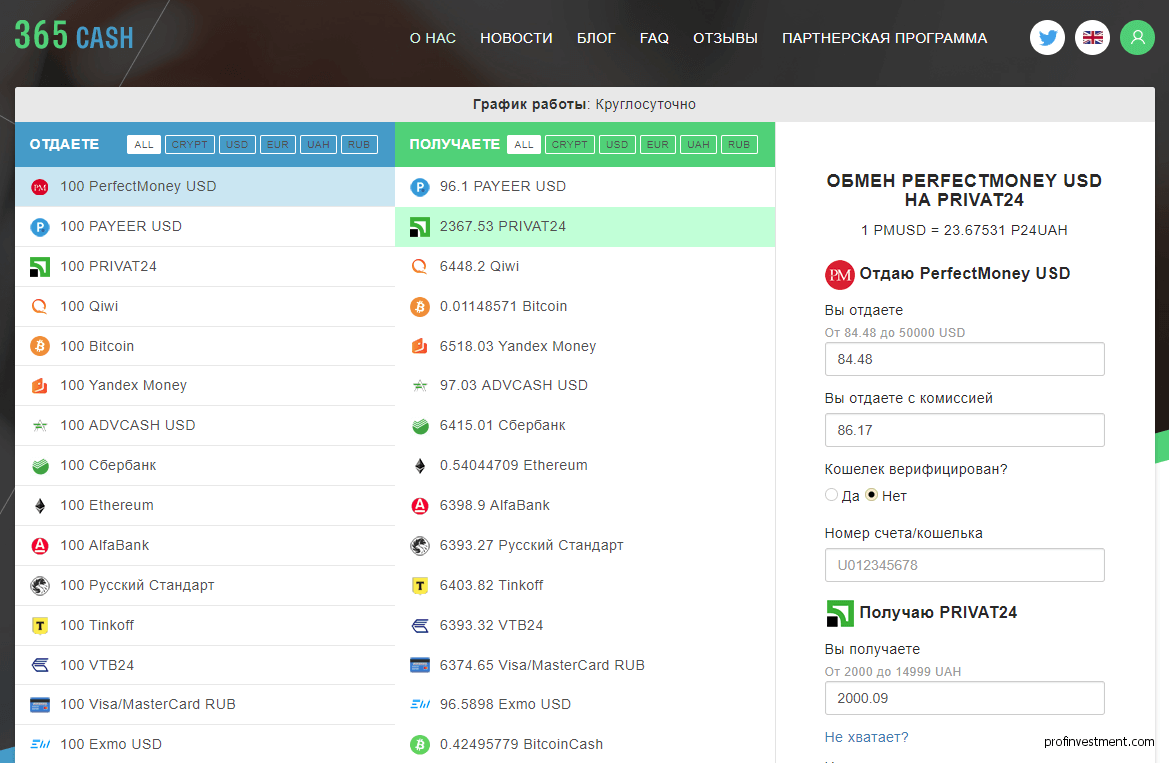Select the Tinkoff icon in Получаете column
1169x763 pixels.
pos(420,585)
